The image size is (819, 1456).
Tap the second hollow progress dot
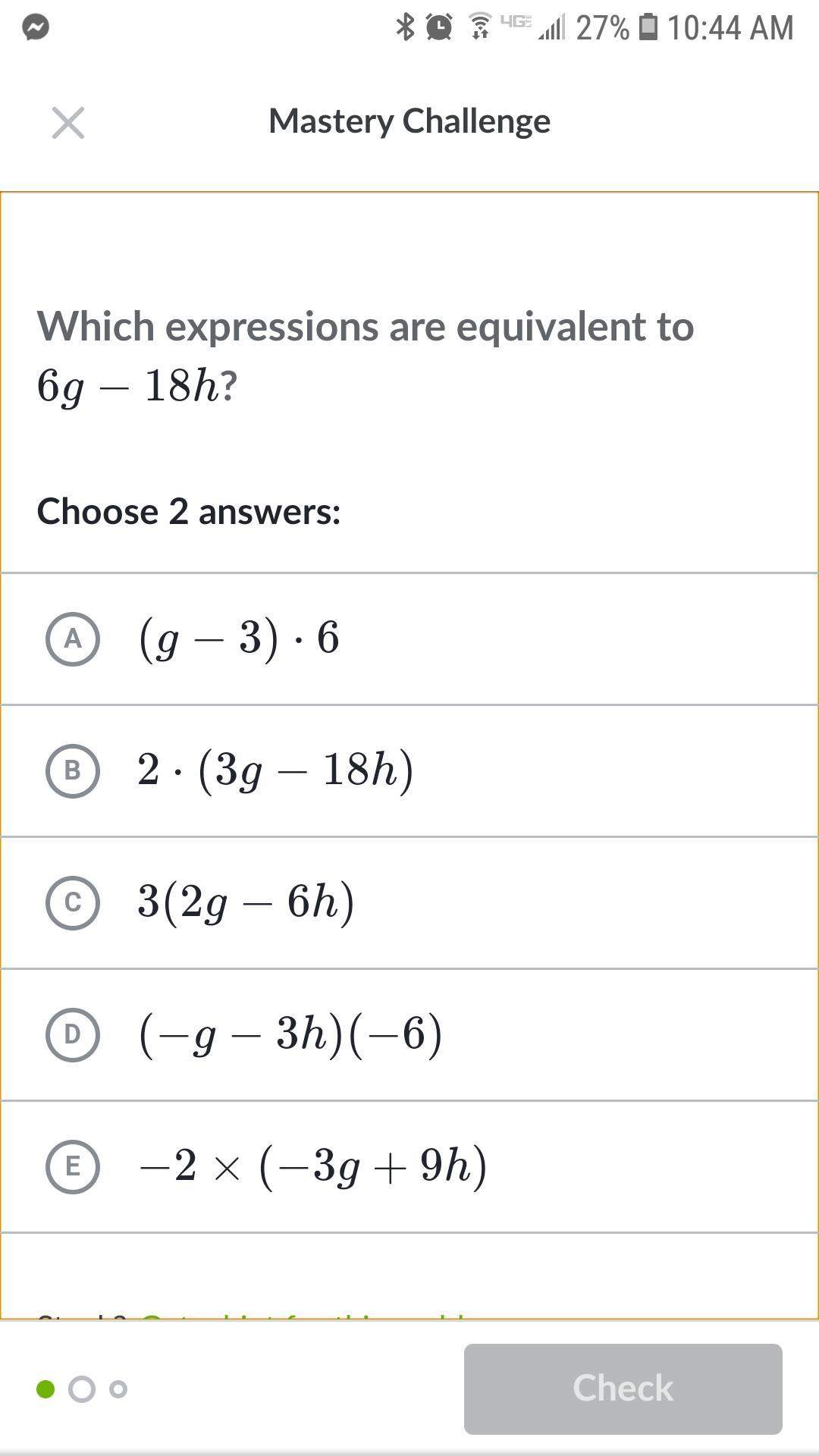[x=82, y=1389]
